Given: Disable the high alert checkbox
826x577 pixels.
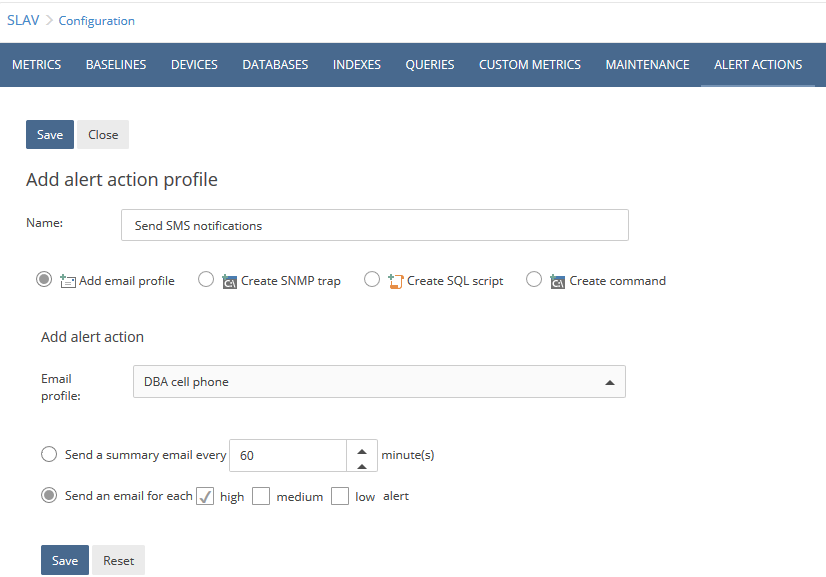Looking at the screenshot, I should [x=204, y=495].
